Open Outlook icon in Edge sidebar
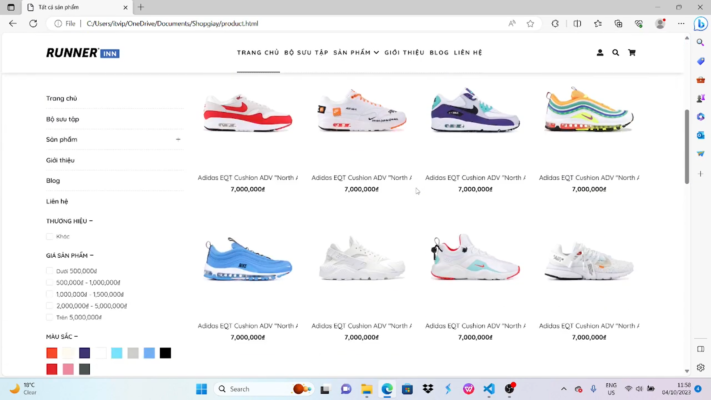Screen dimensions: 711x400 coord(701,135)
